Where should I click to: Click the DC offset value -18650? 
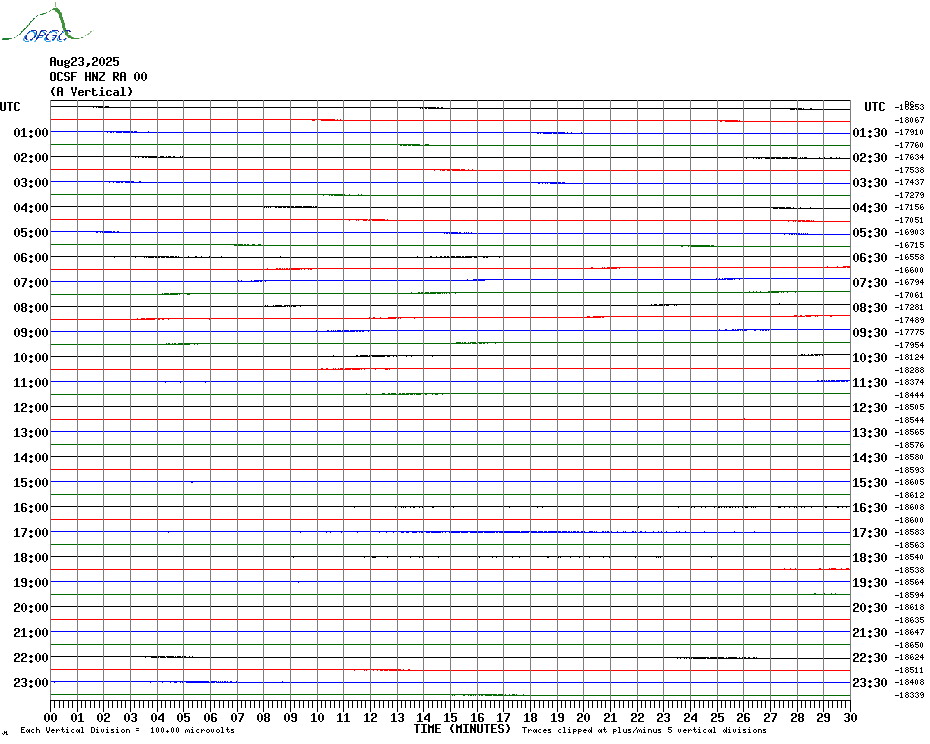909,645
